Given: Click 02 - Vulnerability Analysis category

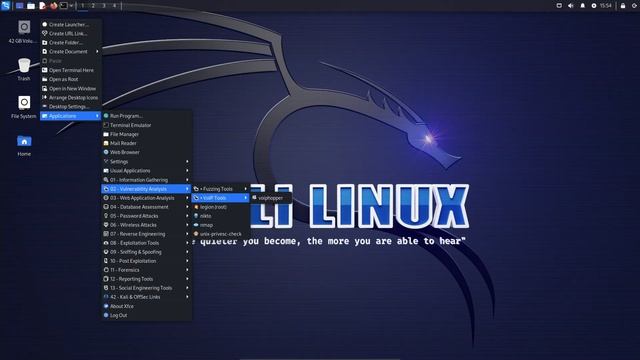Looking at the screenshot, I should point(147,189).
